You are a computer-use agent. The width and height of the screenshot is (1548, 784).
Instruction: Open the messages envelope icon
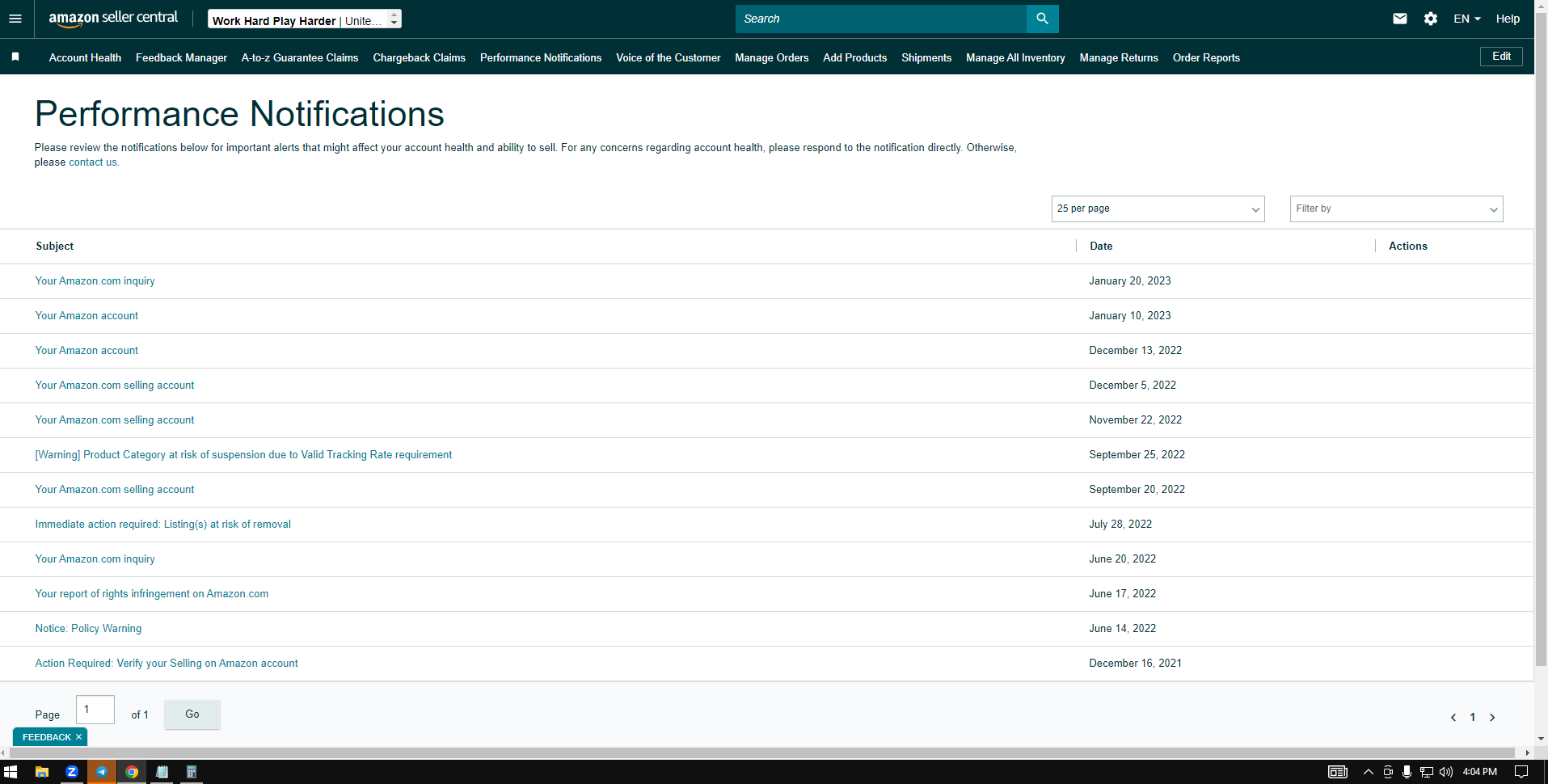(x=1400, y=19)
